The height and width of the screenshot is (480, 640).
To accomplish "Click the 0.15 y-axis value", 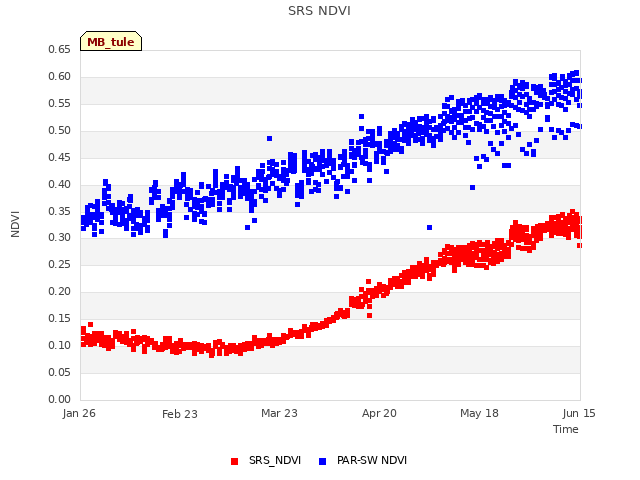I will pos(59,318).
